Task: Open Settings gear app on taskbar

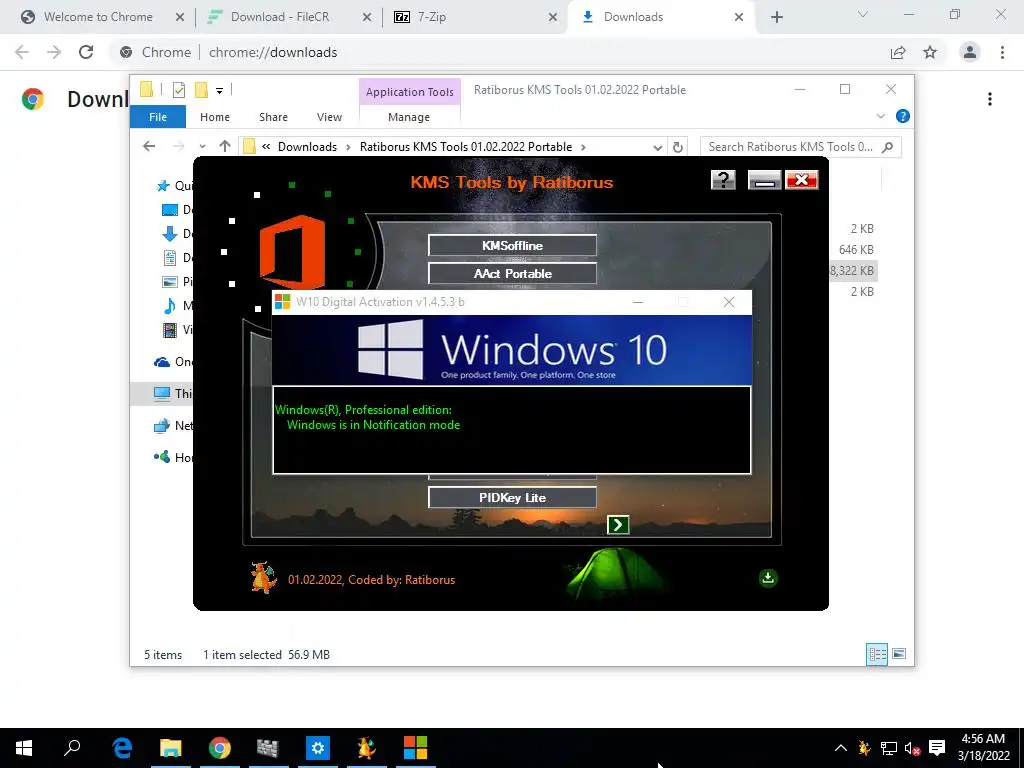Action: [317, 748]
